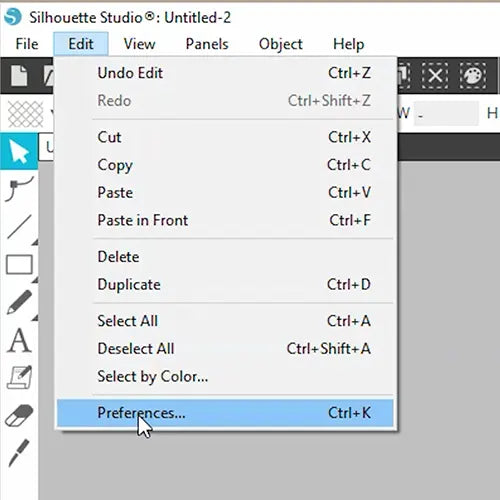
Task: Click the width W input field
Action: (446, 114)
